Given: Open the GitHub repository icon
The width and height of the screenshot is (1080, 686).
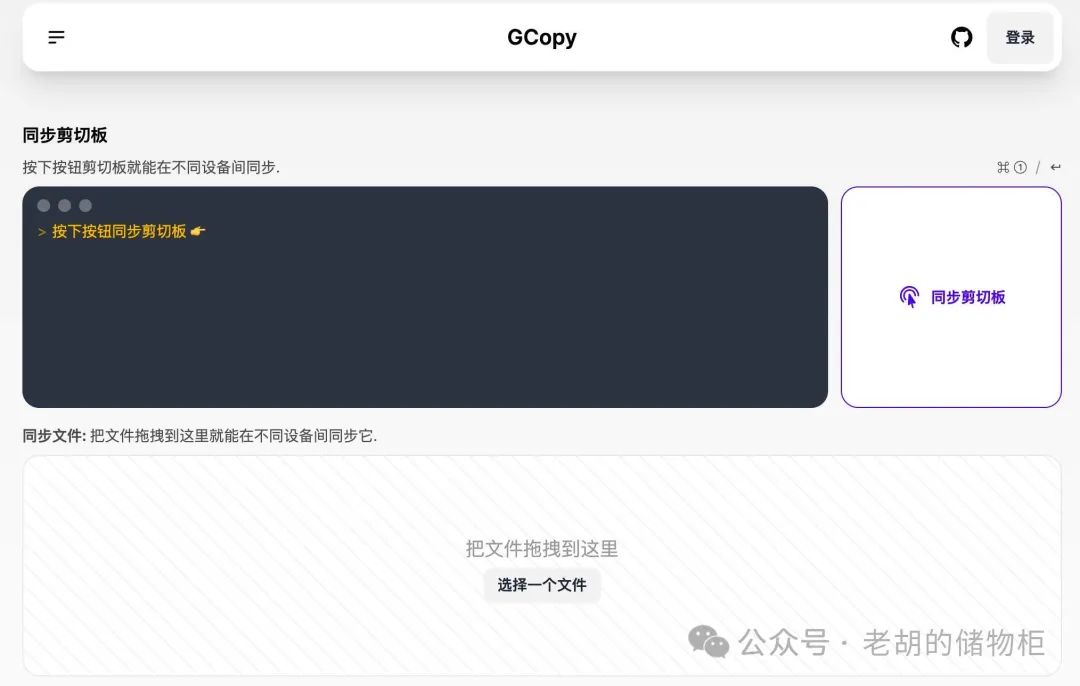Looking at the screenshot, I should click(x=962, y=37).
